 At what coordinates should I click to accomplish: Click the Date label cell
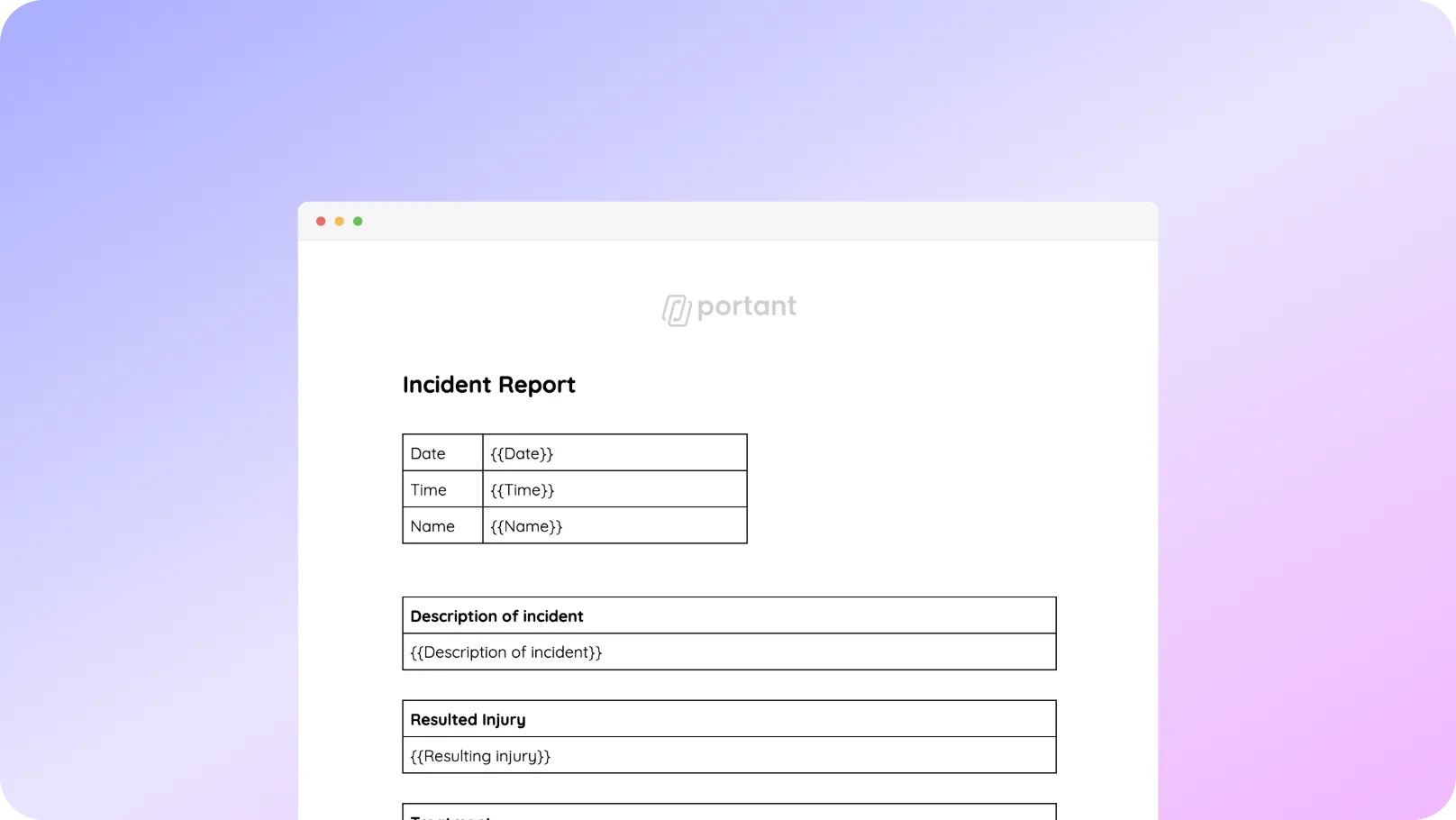click(442, 453)
